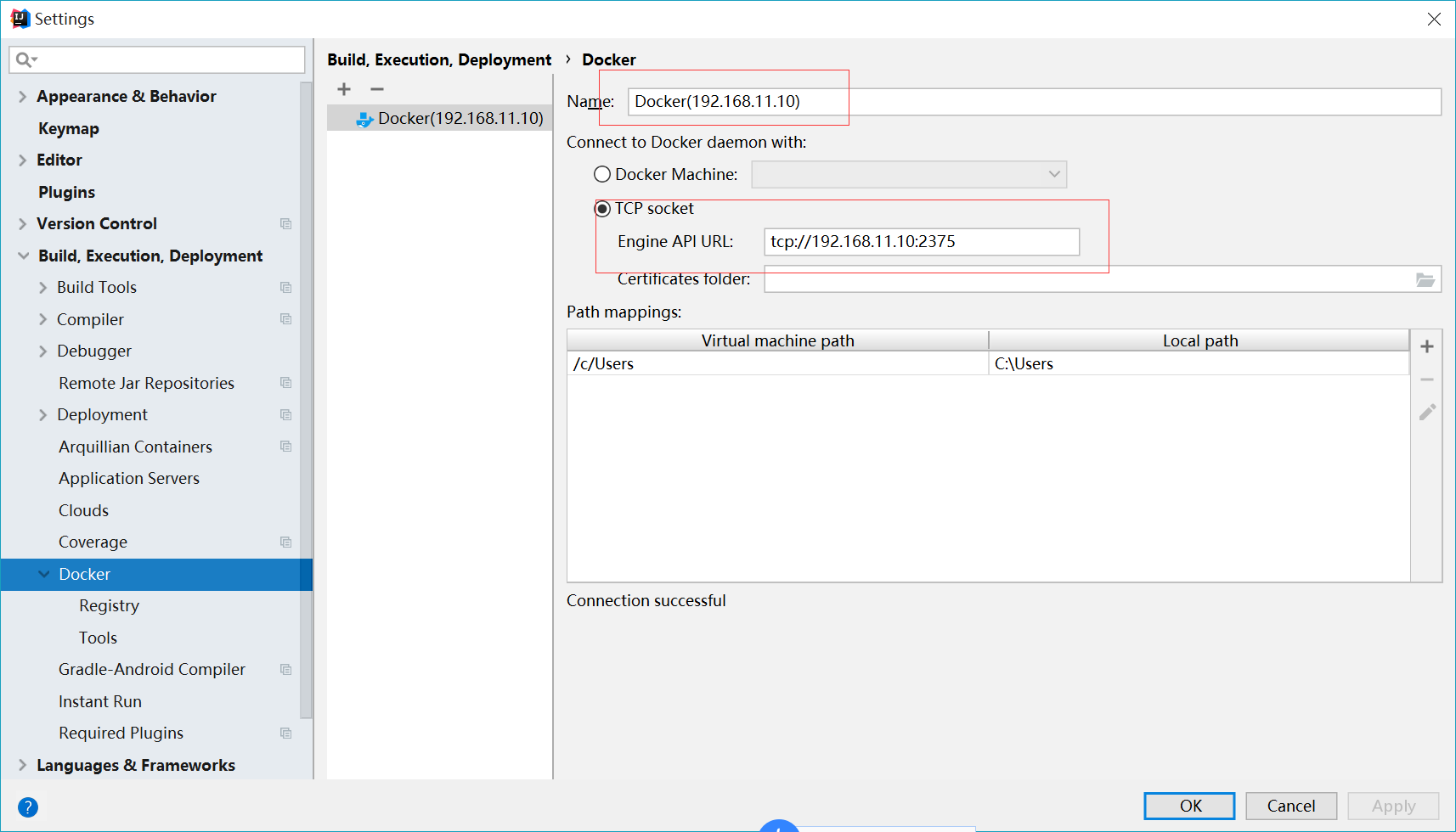Click project-level icon next to Remote Jar Repositories
1456x832 pixels.
point(285,383)
